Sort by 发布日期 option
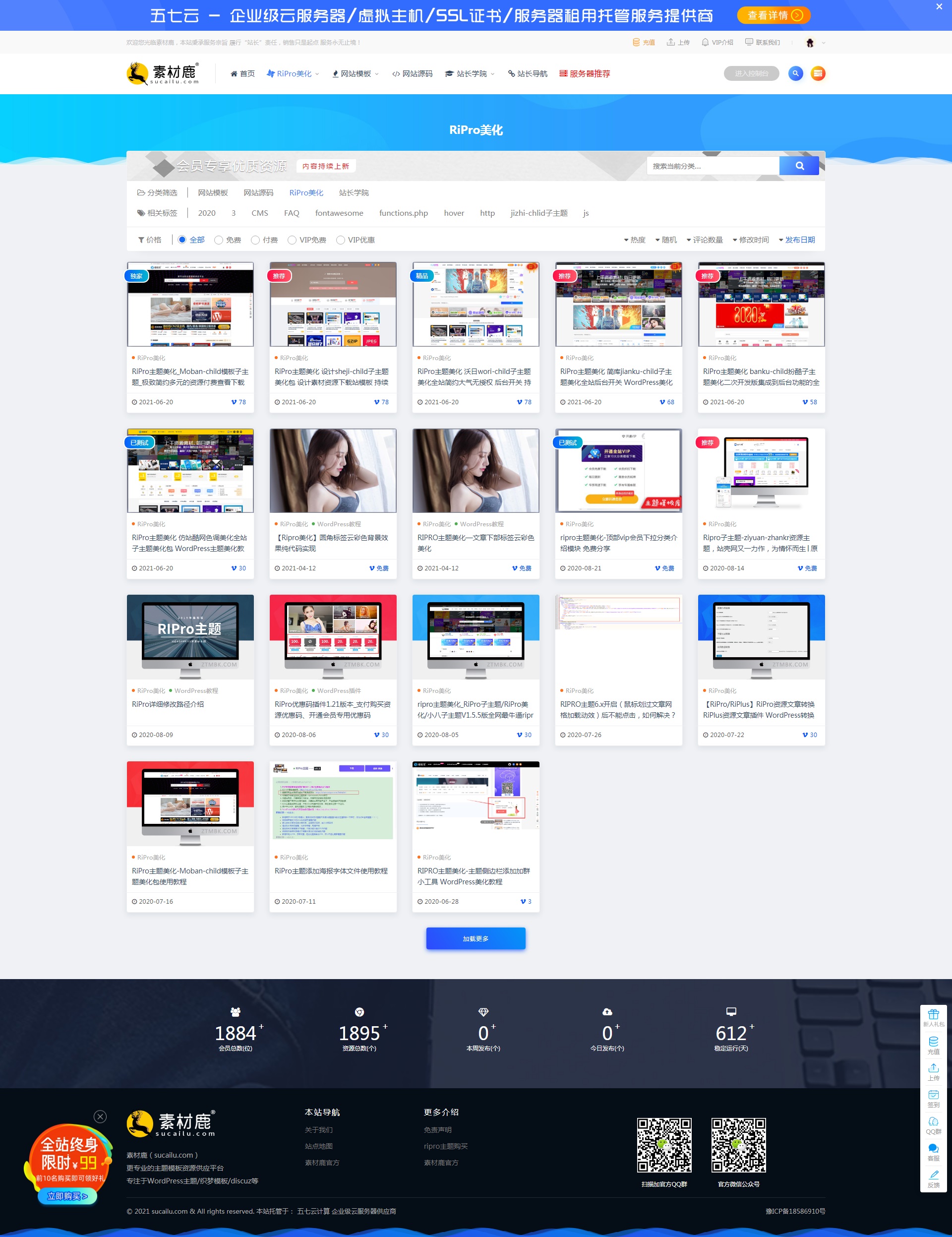The image size is (952, 1237). click(x=797, y=240)
